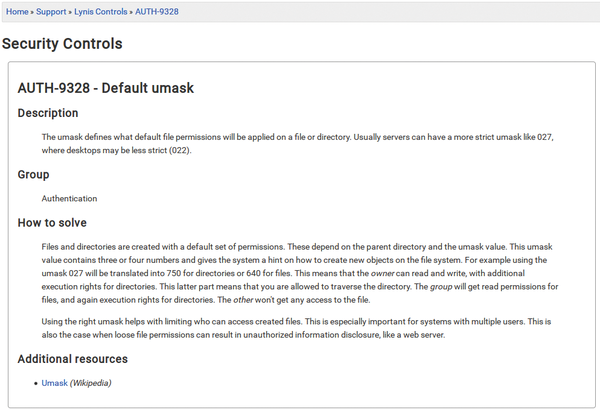Select the AUTH-9328 breadcrumb link

tap(157, 12)
